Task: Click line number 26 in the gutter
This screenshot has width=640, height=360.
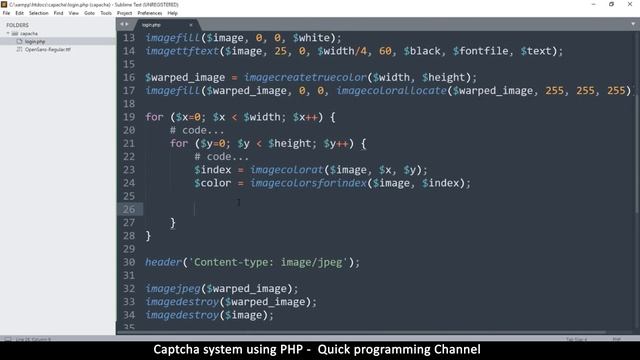Action: [x=129, y=209]
